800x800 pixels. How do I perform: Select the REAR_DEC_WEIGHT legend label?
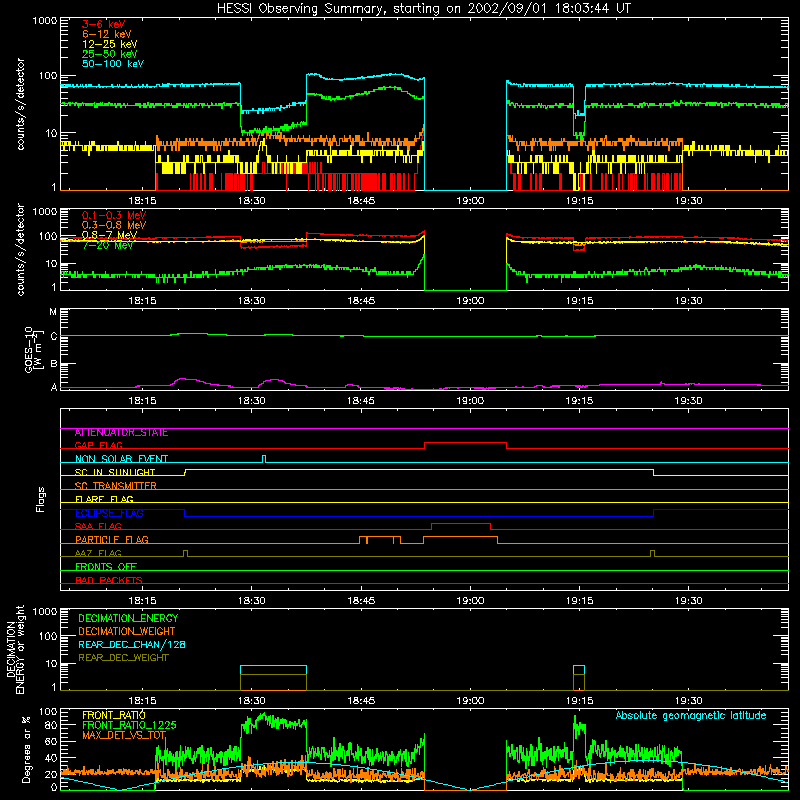pos(123,658)
